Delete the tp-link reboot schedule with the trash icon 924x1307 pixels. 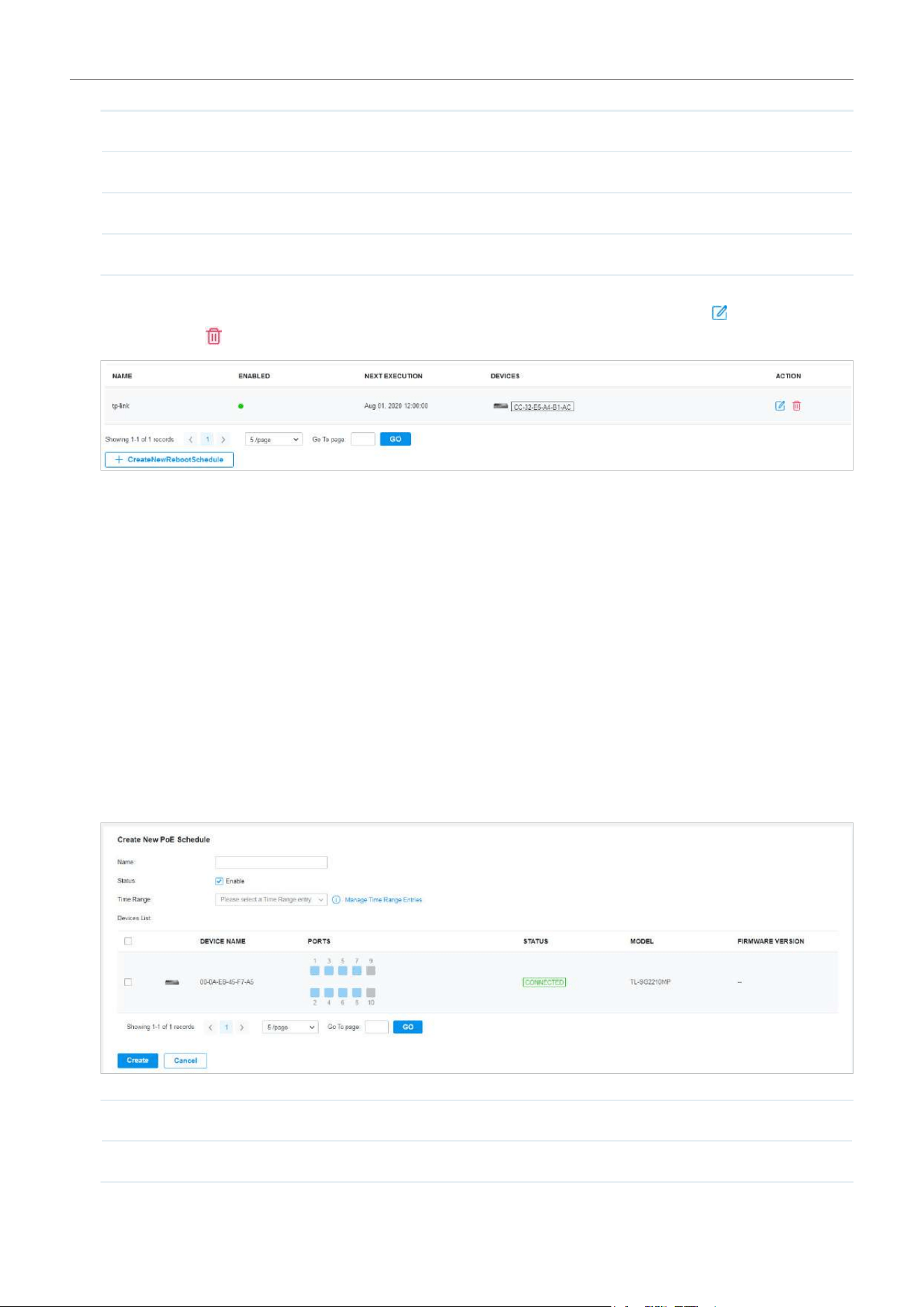[x=796, y=406]
